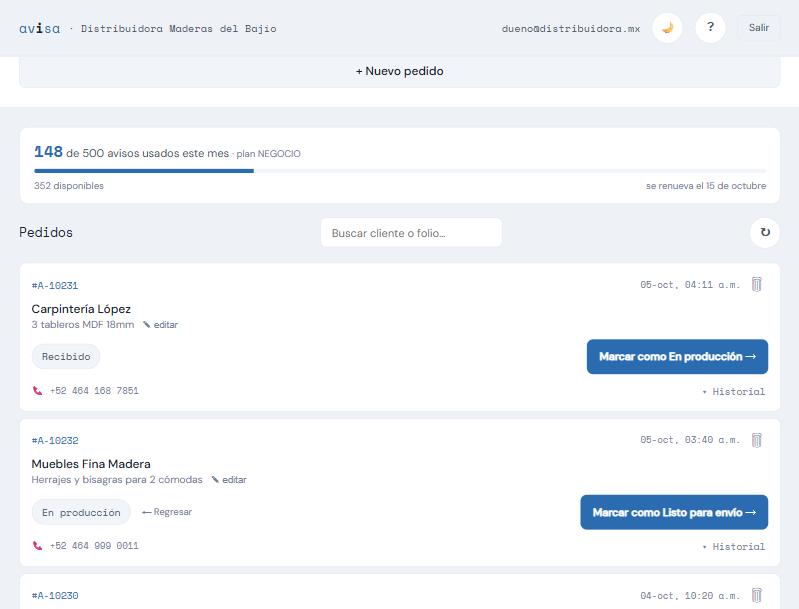This screenshot has width=799, height=609.
Task: Click the Muebles Fina Madera customer name
Action: pos(91,464)
